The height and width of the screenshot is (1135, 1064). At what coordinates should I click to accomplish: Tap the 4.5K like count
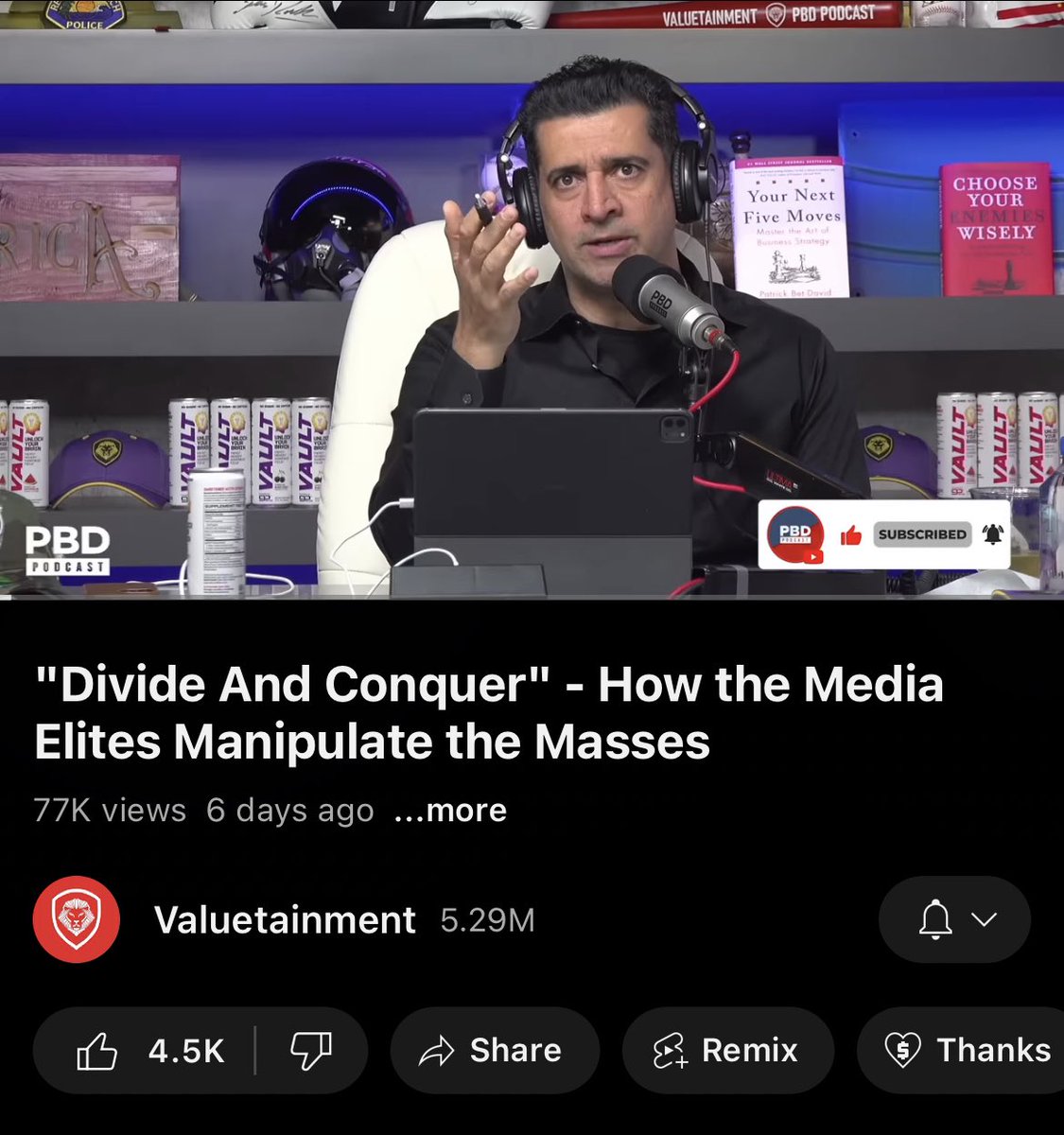186,1051
